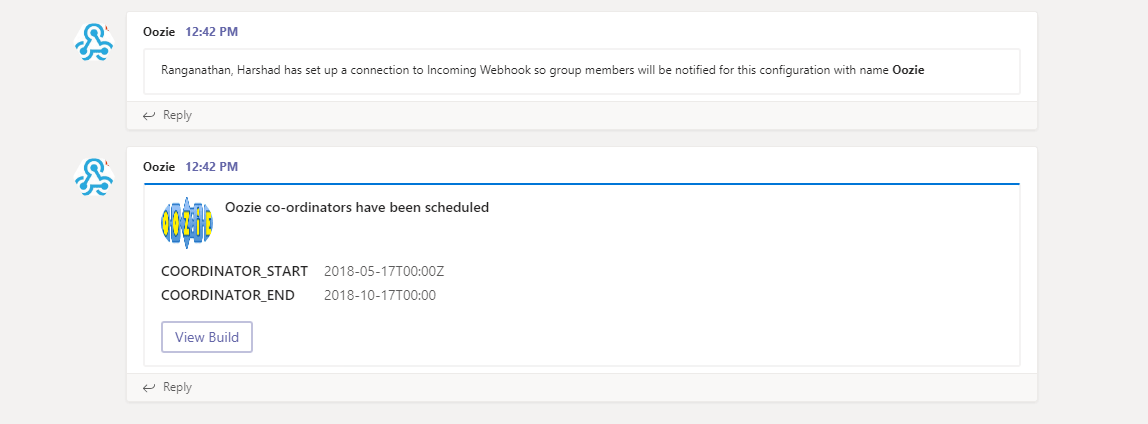Click the 2018-10-17T00:00 end value
This screenshot has width=1148, height=424.
point(380,295)
